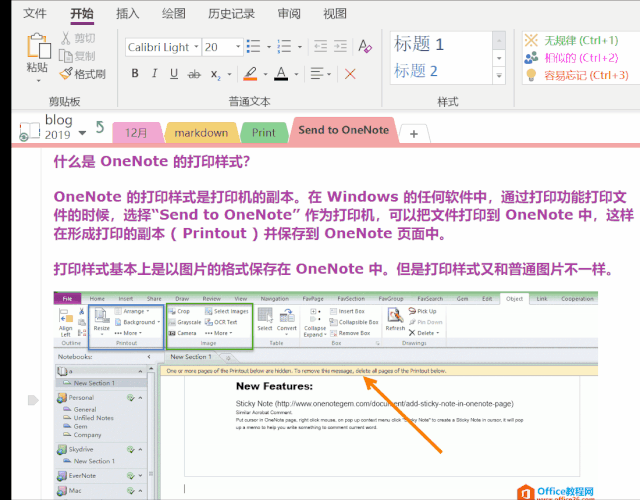The height and width of the screenshot is (500, 640).
Task: Click the green undo arrow beside notebook
Action: (x=100, y=127)
